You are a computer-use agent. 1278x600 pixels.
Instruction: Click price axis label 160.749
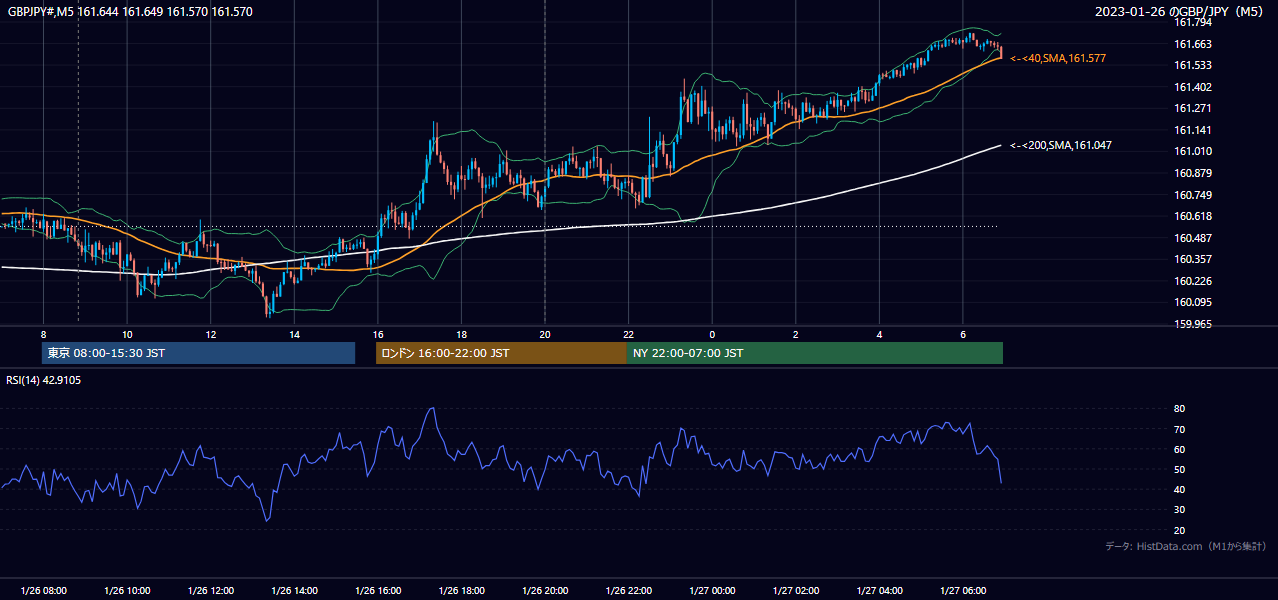(x=1192, y=195)
